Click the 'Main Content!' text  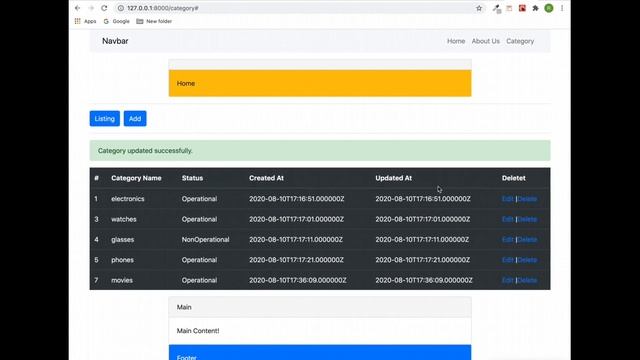(x=198, y=331)
